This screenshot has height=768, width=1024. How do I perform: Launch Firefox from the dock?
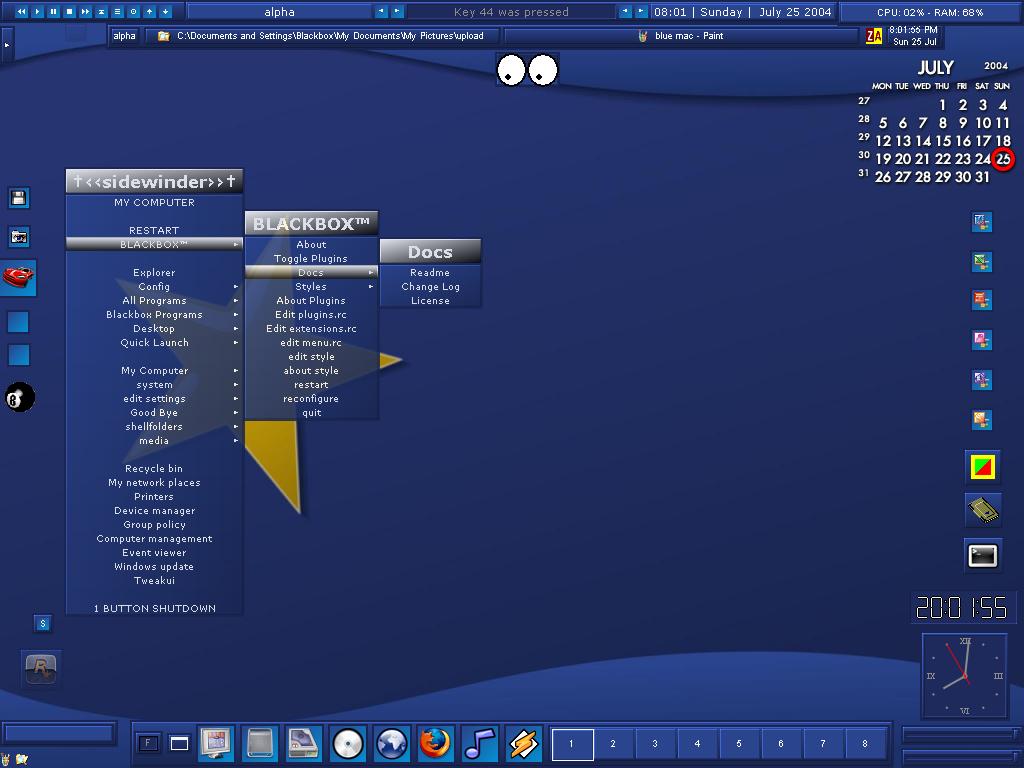click(435, 743)
